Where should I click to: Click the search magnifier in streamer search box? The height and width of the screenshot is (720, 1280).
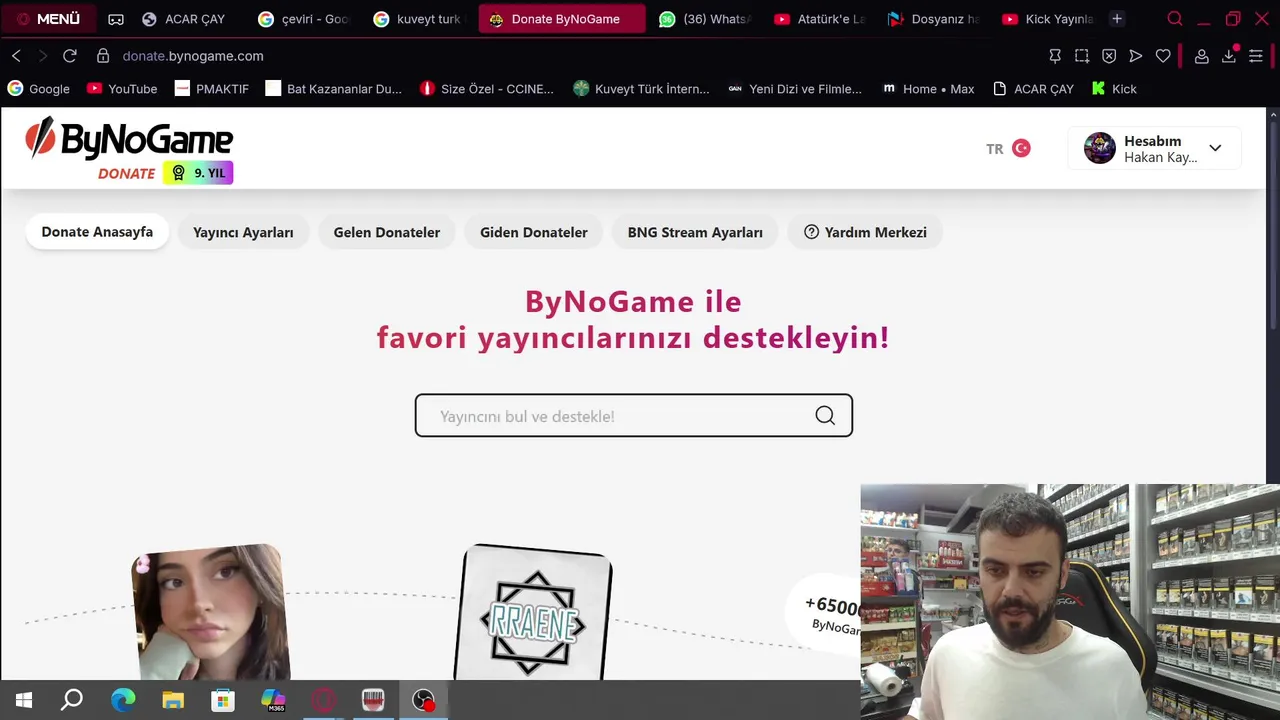(825, 416)
